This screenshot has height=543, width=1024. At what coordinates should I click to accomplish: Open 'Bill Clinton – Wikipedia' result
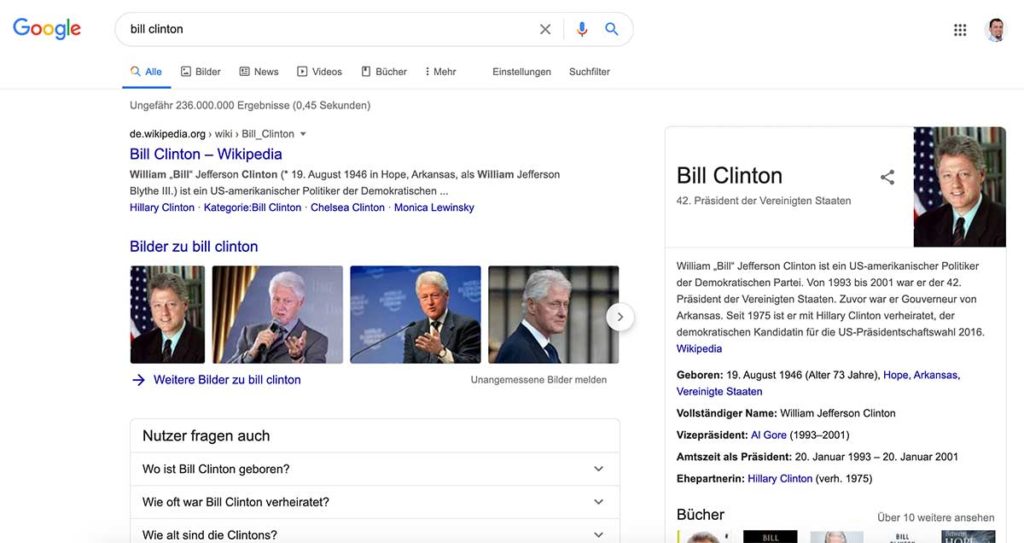coord(206,154)
